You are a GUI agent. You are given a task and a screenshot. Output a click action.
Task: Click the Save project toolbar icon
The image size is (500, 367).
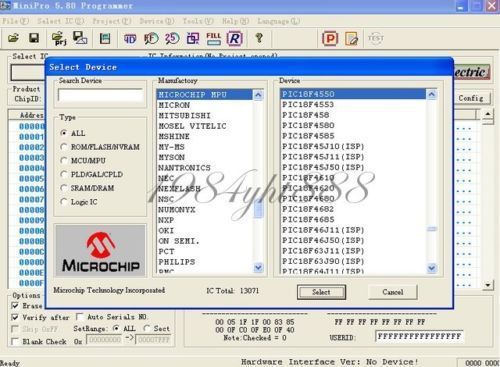point(80,38)
